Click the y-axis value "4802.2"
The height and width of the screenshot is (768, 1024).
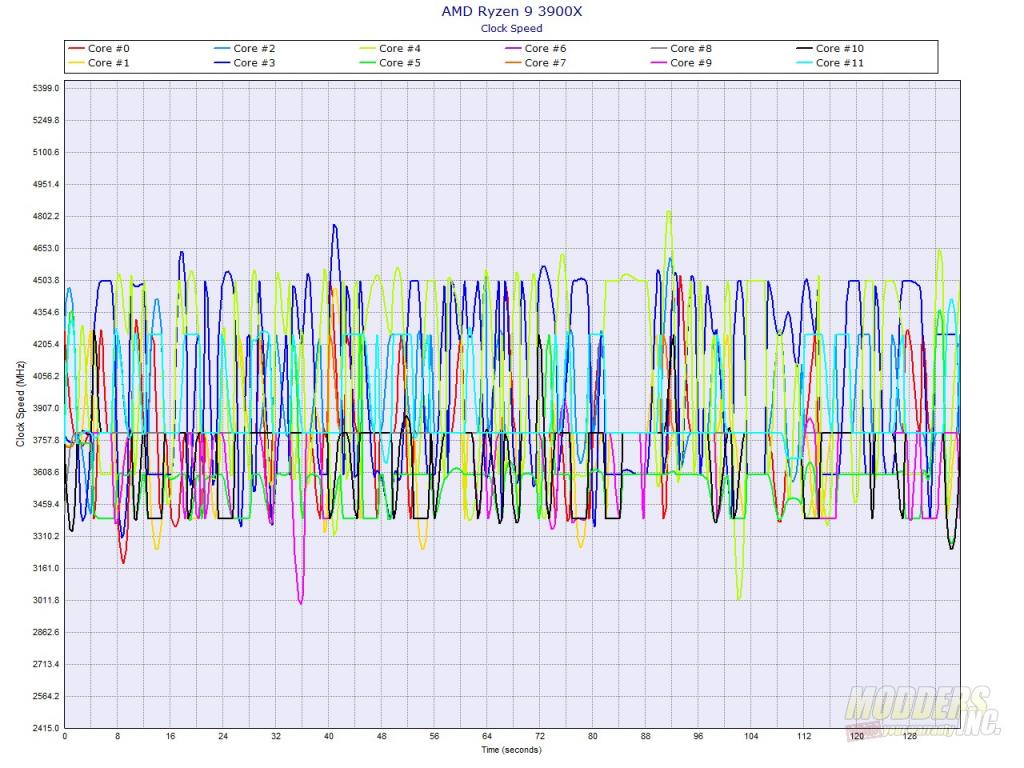(x=46, y=216)
